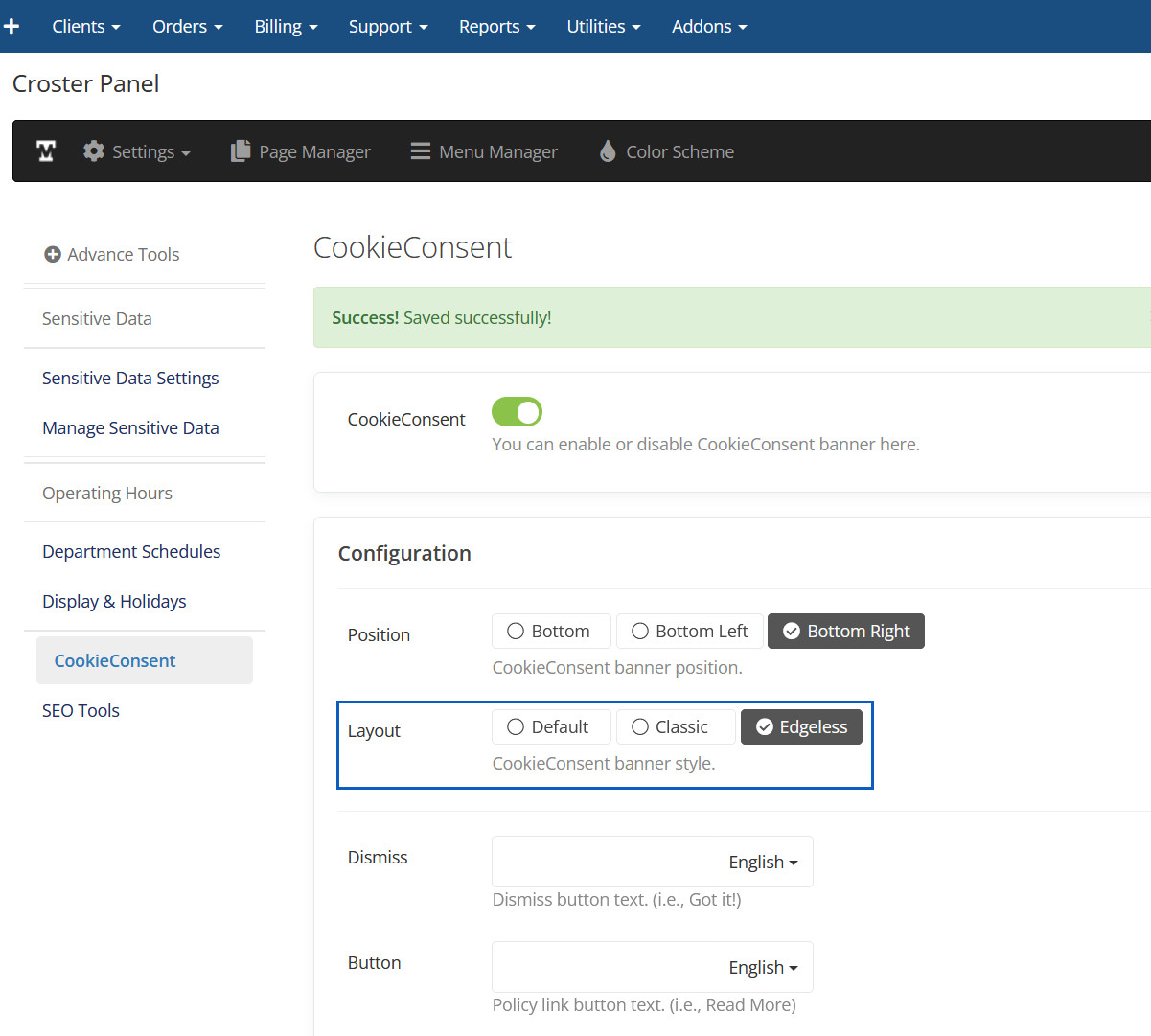
Task: Click the Advance Tools plus-circle icon
Action: pos(53,255)
